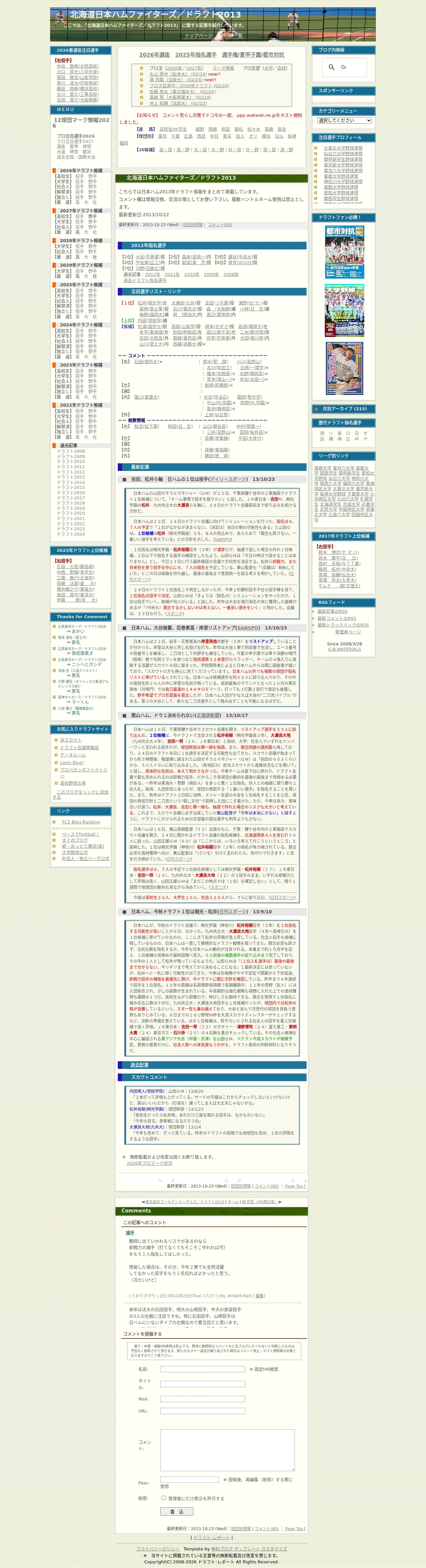Open the ベースでfootball！ link
The image size is (426, 1568).
tap(80, 834)
